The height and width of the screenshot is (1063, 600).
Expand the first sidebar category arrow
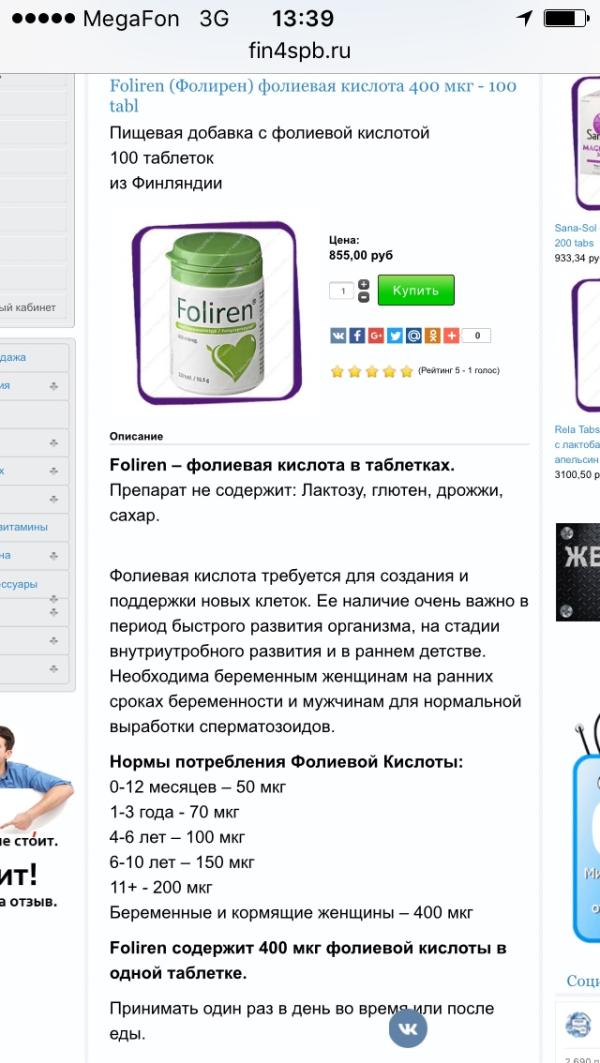54,386
